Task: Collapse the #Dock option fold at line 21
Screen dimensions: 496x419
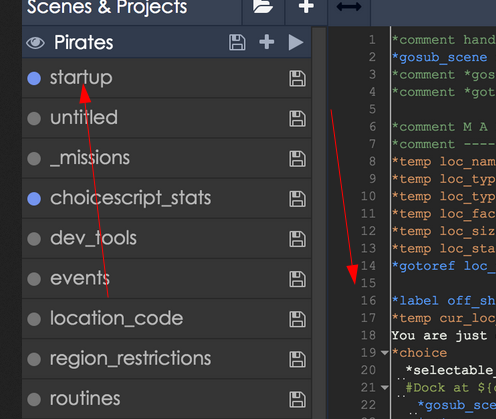Action: point(385,387)
